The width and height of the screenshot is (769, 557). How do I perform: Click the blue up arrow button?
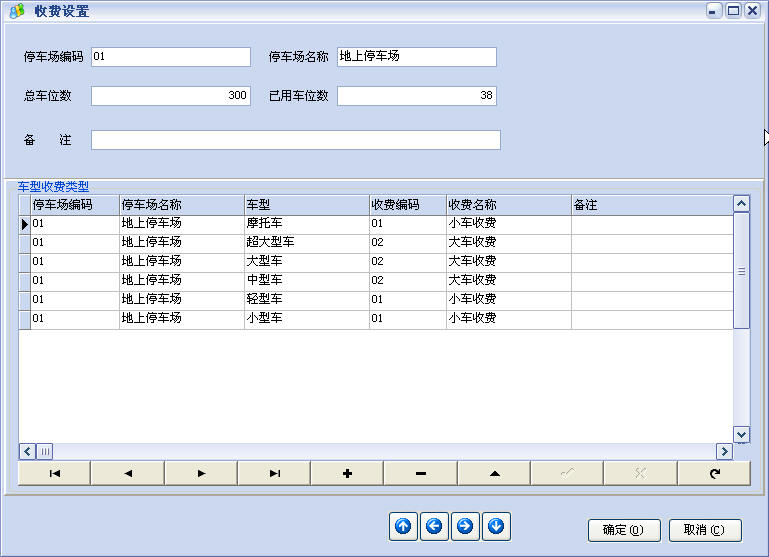point(403,526)
